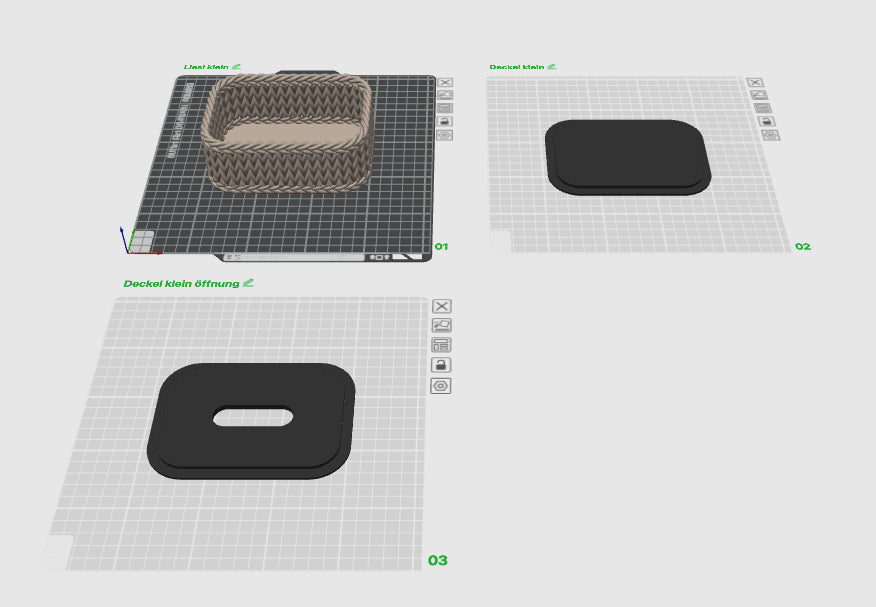Open plate settings for plate 03
Viewport: 876px width, 607px height.
pyautogui.click(x=441, y=386)
